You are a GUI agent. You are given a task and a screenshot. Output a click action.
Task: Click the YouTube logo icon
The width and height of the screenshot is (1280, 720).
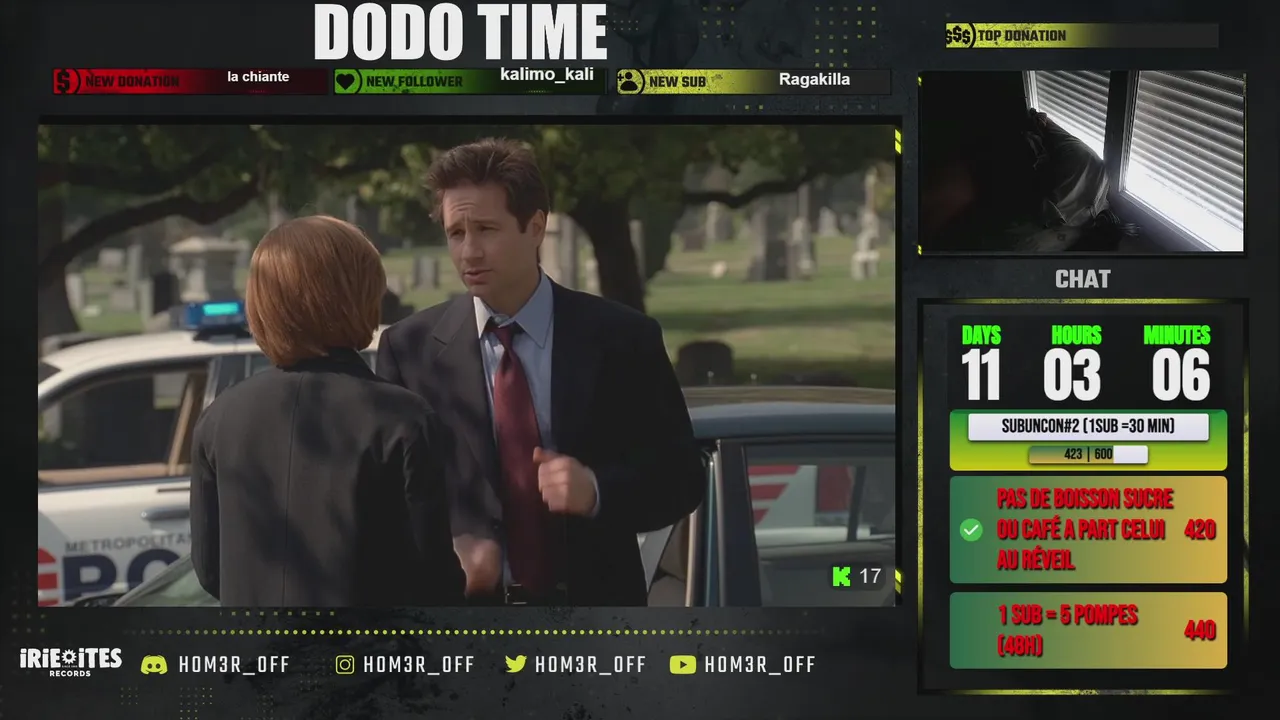pyautogui.click(x=683, y=664)
